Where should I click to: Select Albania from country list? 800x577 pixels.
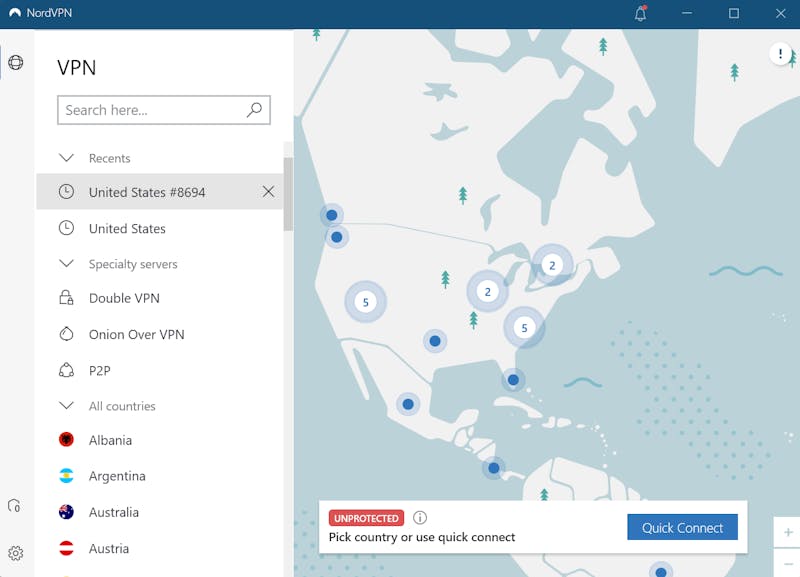point(160,440)
